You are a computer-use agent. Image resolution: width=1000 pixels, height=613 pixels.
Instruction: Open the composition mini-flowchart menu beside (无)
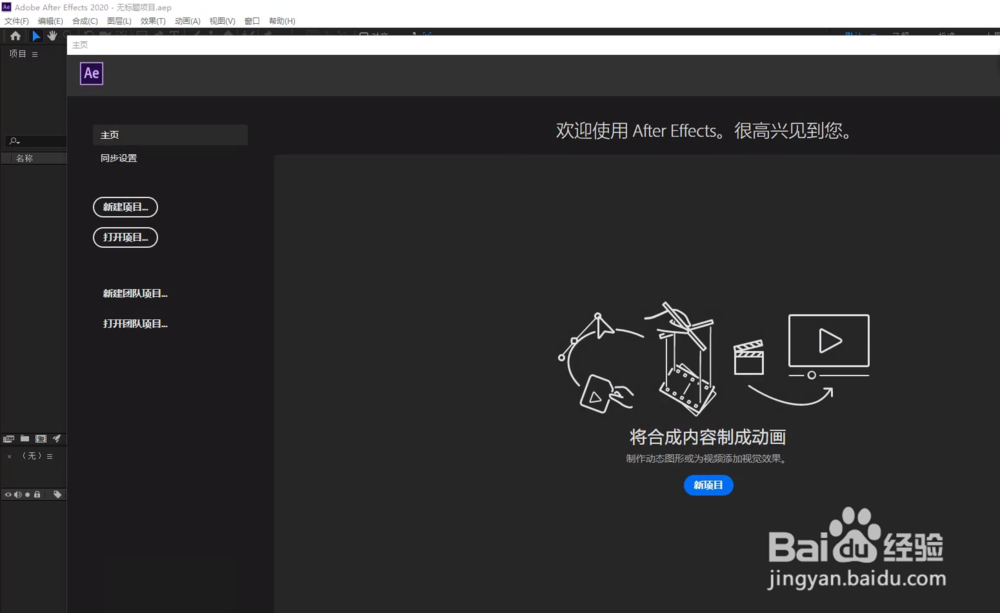point(50,456)
